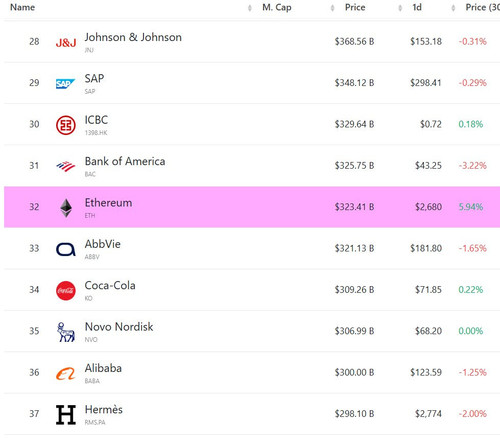The image size is (500, 438).
Task: Click the Alibaba orange logo
Action: click(66, 374)
